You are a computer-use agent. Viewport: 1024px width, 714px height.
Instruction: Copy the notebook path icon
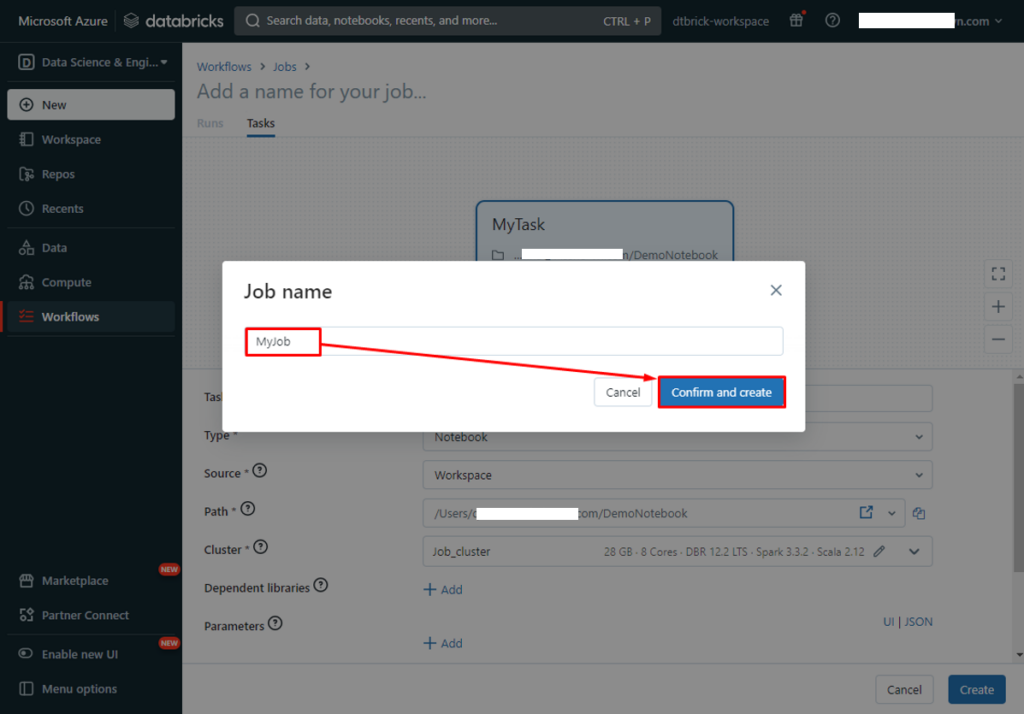pyautogui.click(x=919, y=513)
